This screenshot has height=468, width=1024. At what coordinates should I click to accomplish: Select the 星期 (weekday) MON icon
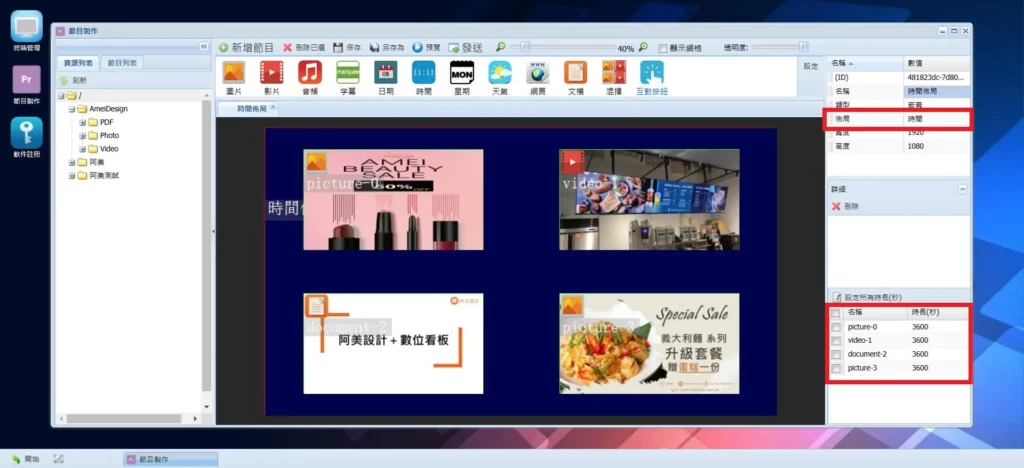click(x=461, y=74)
